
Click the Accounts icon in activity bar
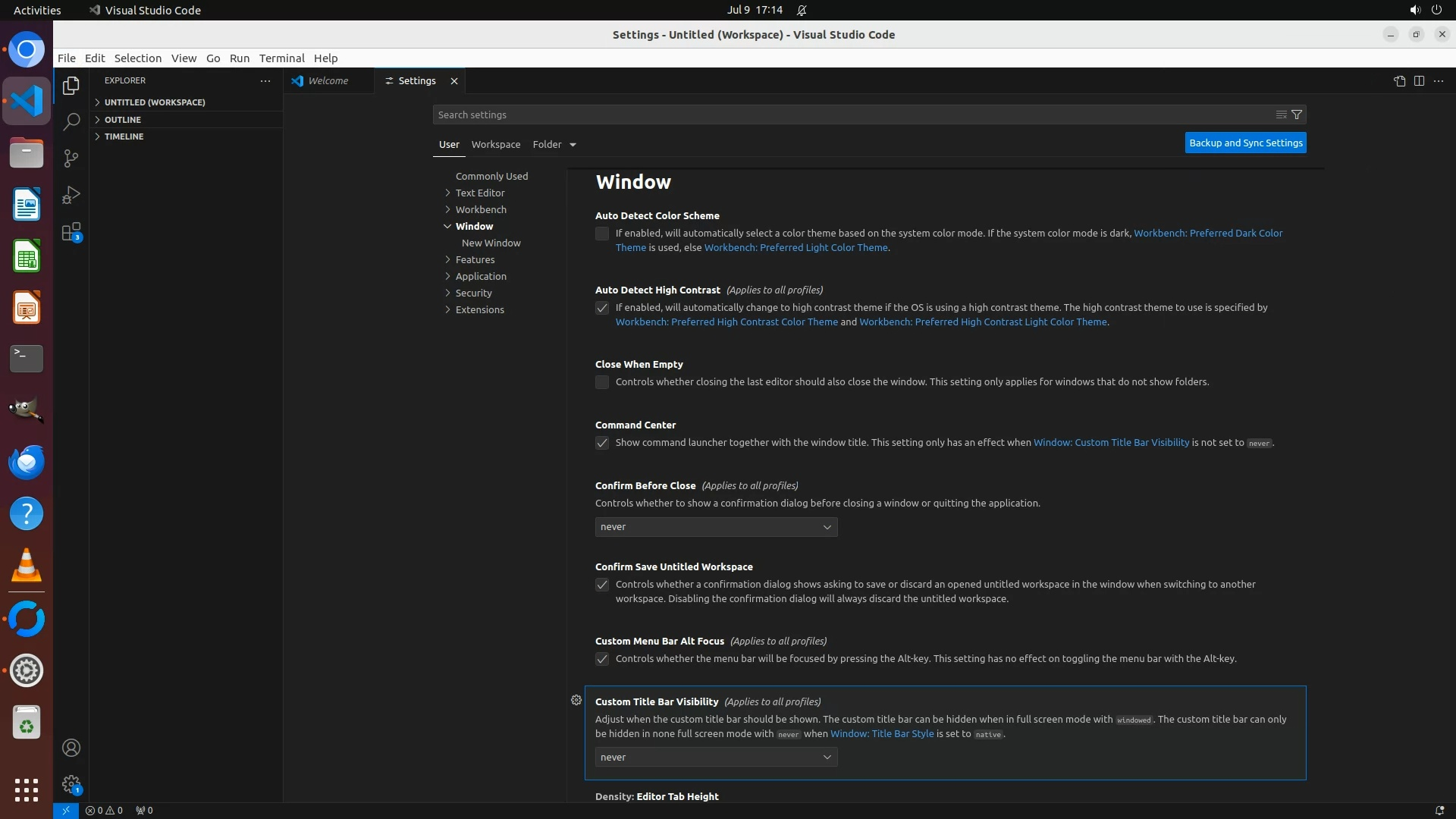pyautogui.click(x=71, y=748)
